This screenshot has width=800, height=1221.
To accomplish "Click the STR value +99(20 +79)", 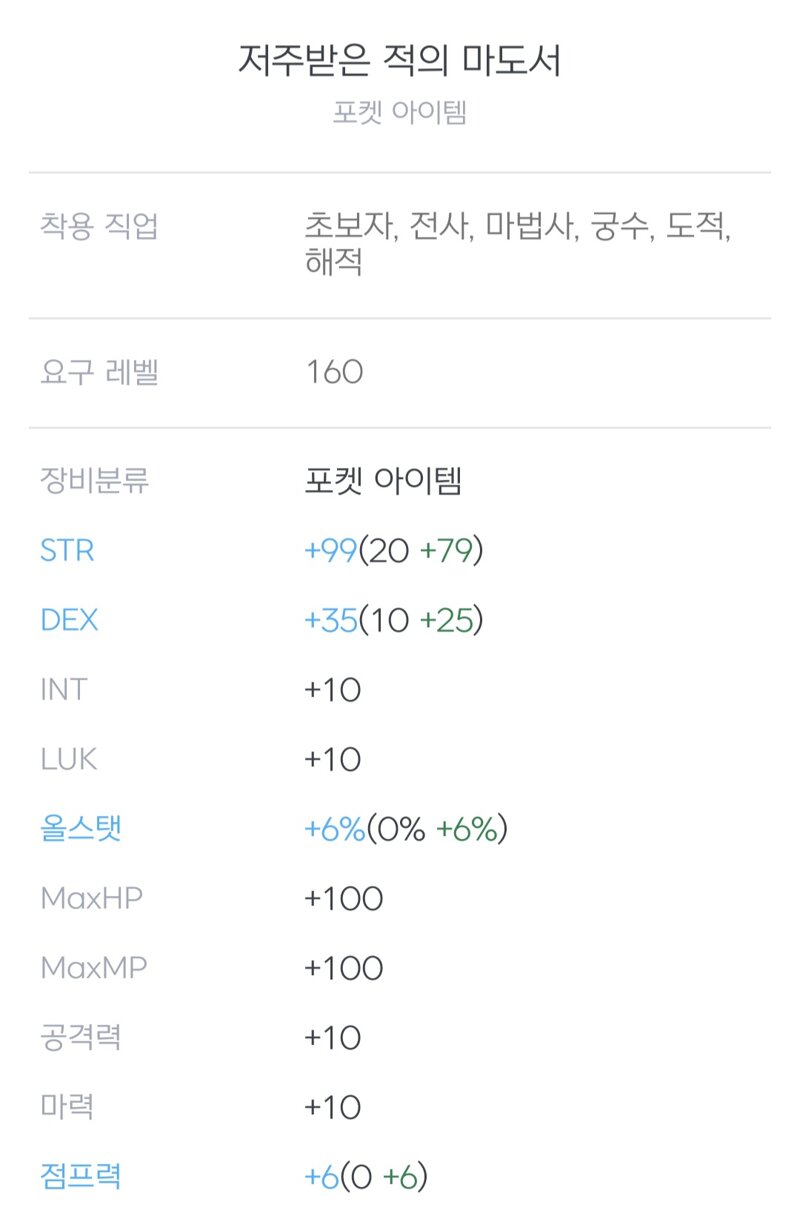I will [x=394, y=551].
